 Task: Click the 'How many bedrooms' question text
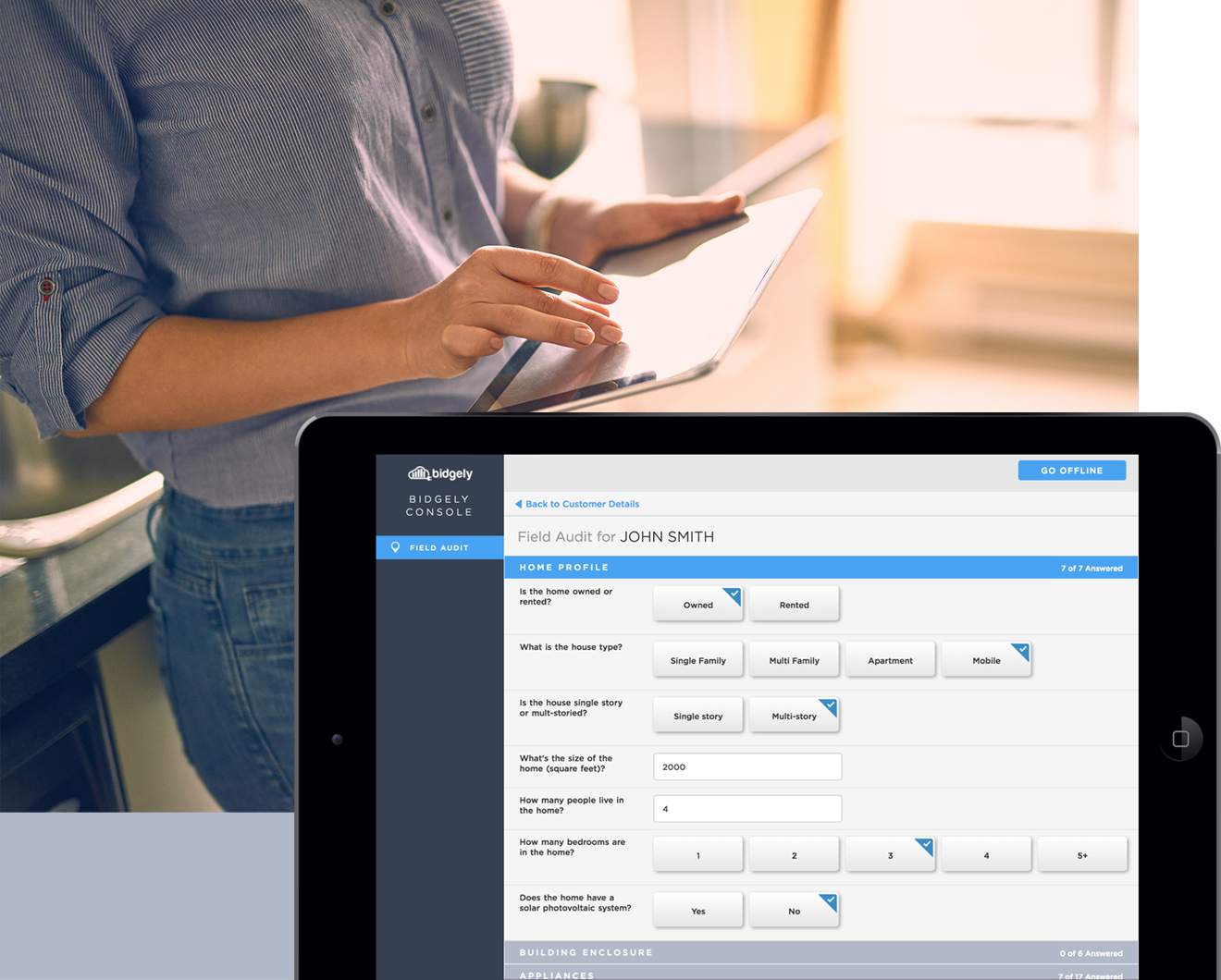pyautogui.click(x=573, y=847)
